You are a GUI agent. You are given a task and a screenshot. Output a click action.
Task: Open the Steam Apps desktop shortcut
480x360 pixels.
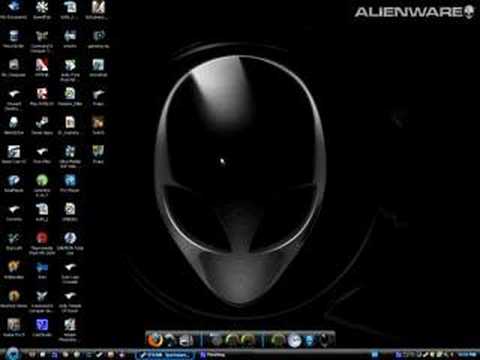[x=42, y=125]
